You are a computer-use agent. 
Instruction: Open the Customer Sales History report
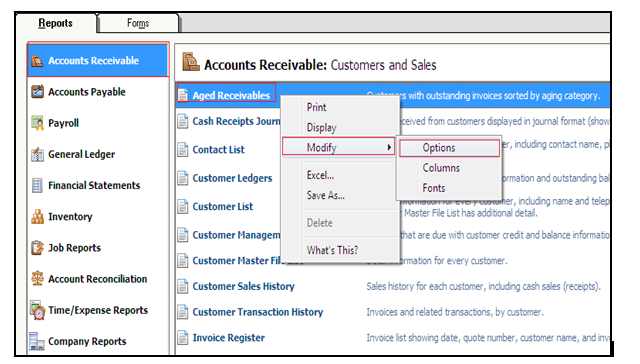pyautogui.click(x=243, y=286)
